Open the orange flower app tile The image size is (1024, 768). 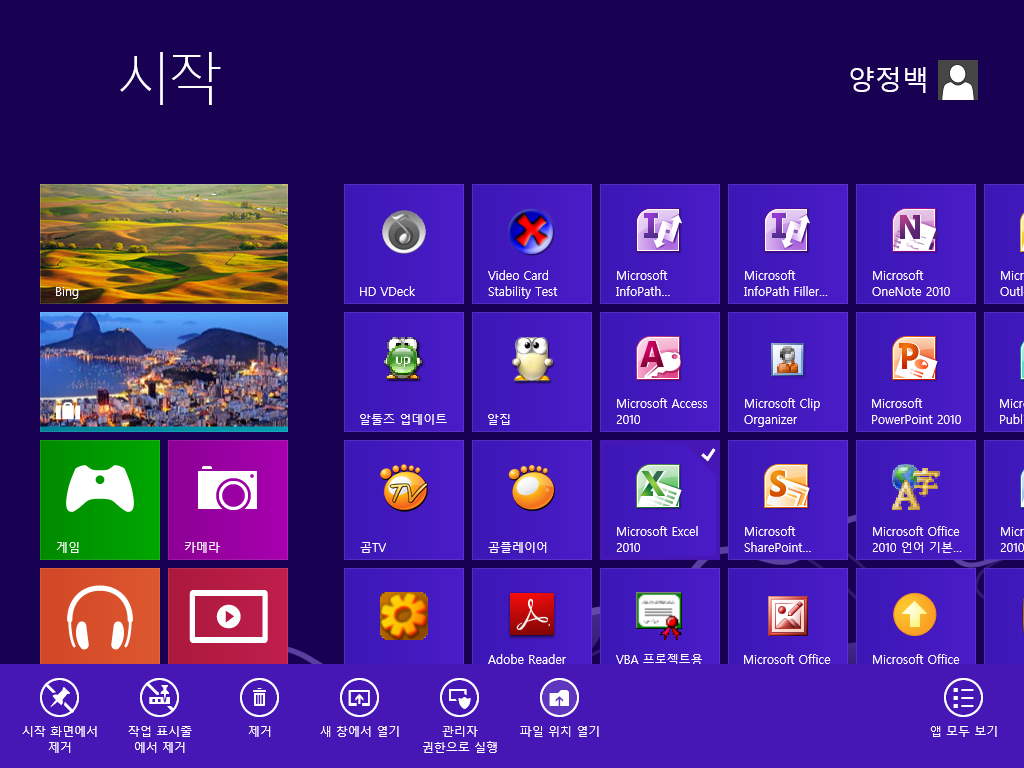click(x=404, y=616)
